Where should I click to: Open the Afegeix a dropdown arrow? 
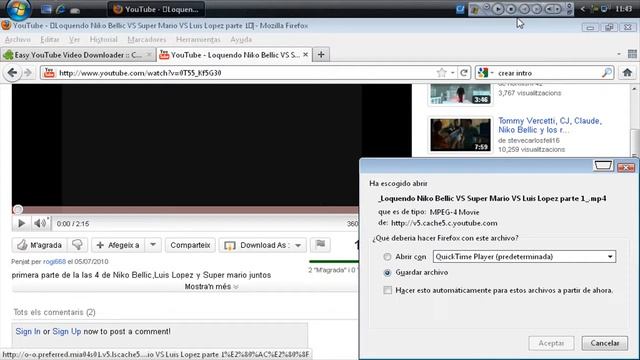tap(153, 245)
